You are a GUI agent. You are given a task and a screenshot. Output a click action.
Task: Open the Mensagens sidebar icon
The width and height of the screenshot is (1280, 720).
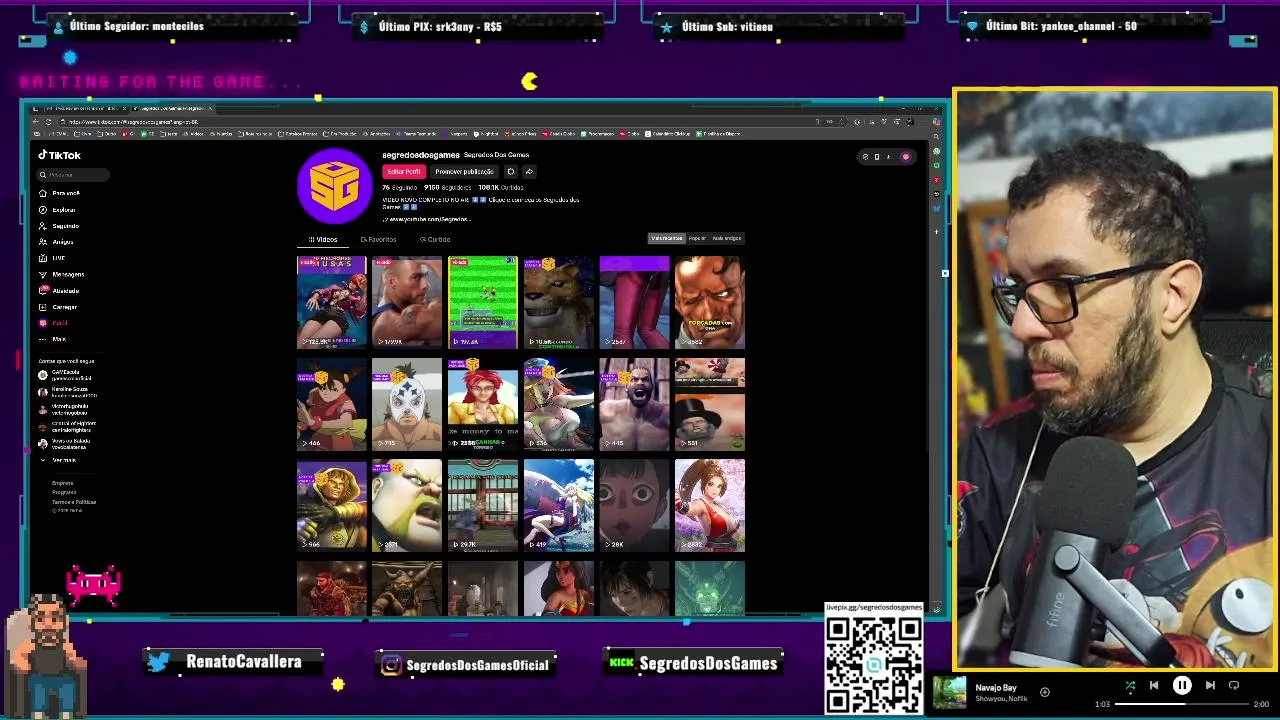(x=43, y=274)
